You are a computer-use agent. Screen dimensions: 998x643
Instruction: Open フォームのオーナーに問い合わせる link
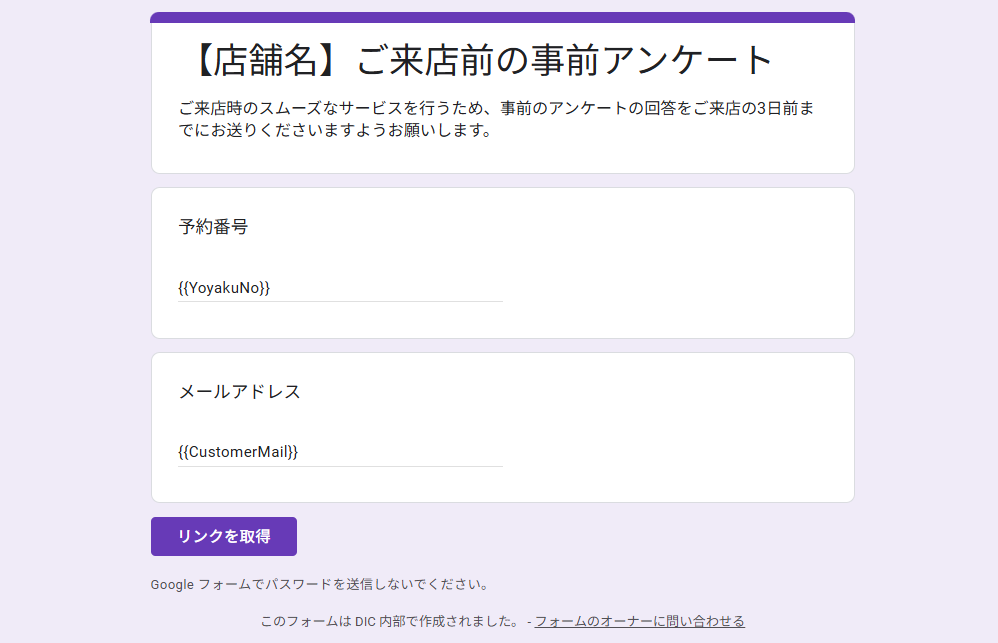pos(639,621)
